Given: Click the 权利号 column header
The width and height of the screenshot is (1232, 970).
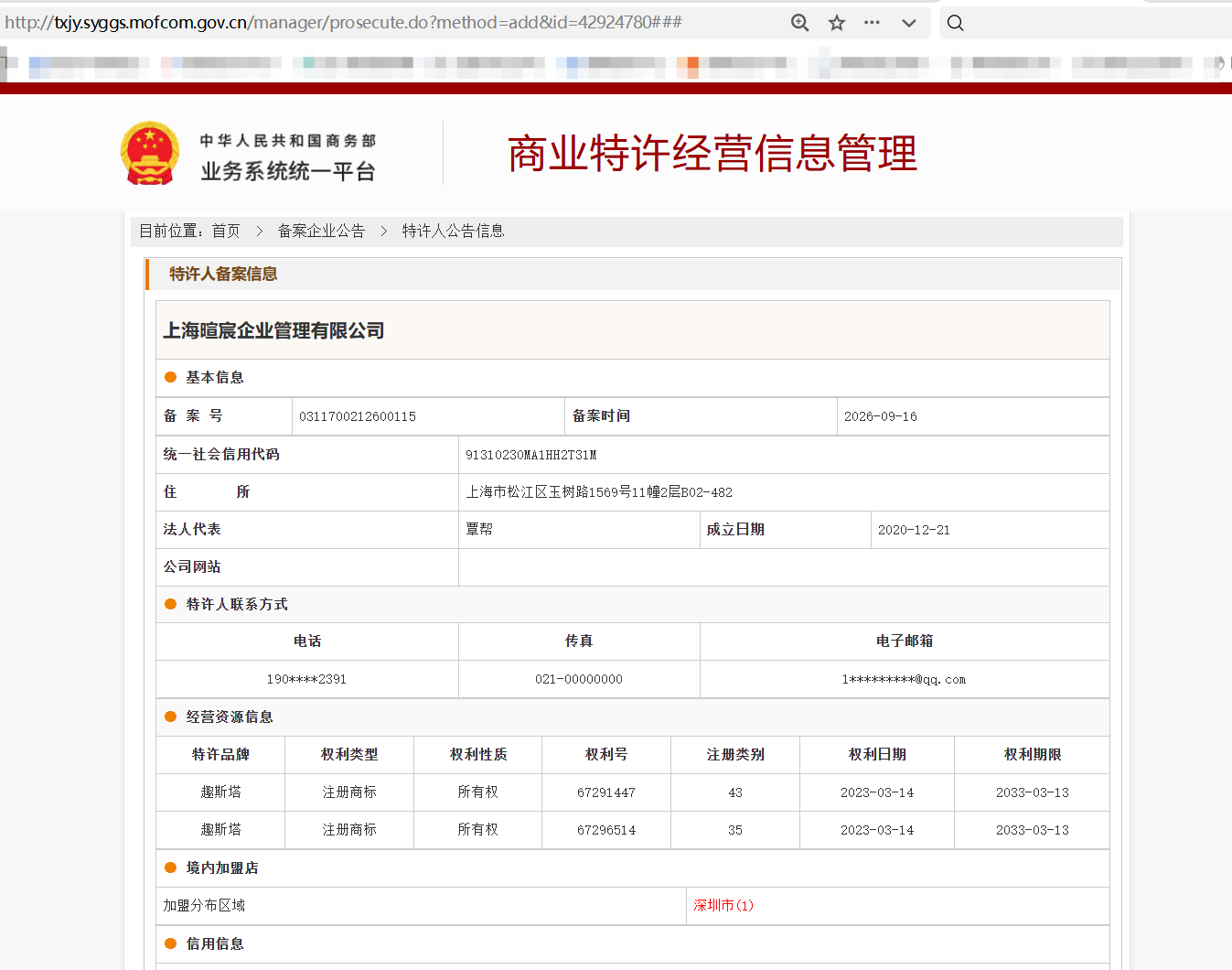Looking at the screenshot, I should pyautogui.click(x=606, y=754).
